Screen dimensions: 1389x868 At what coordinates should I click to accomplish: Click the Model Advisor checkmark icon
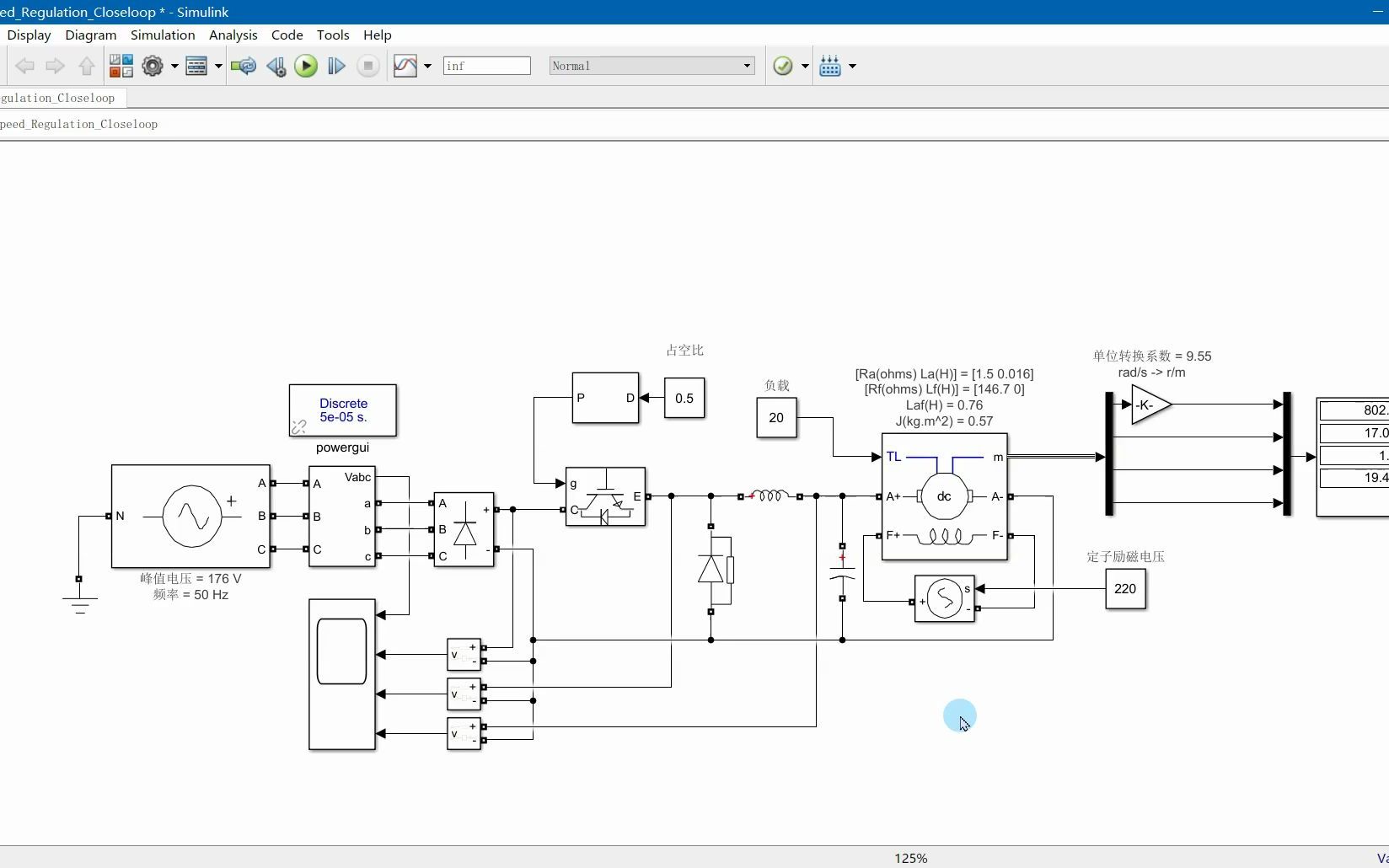[x=783, y=66]
